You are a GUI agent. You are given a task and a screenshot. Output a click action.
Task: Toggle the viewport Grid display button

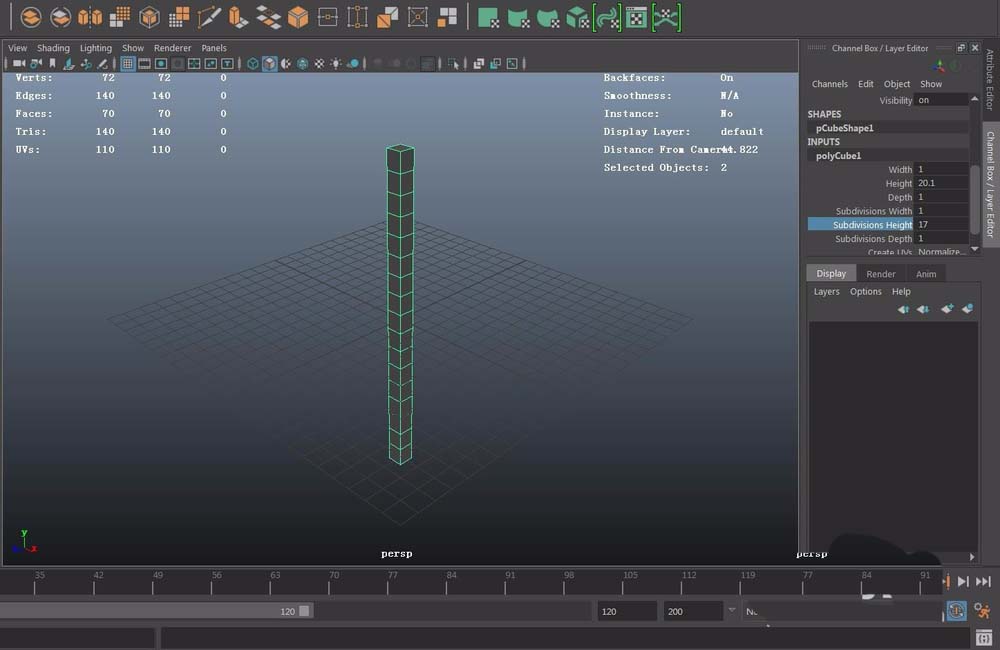(x=128, y=63)
